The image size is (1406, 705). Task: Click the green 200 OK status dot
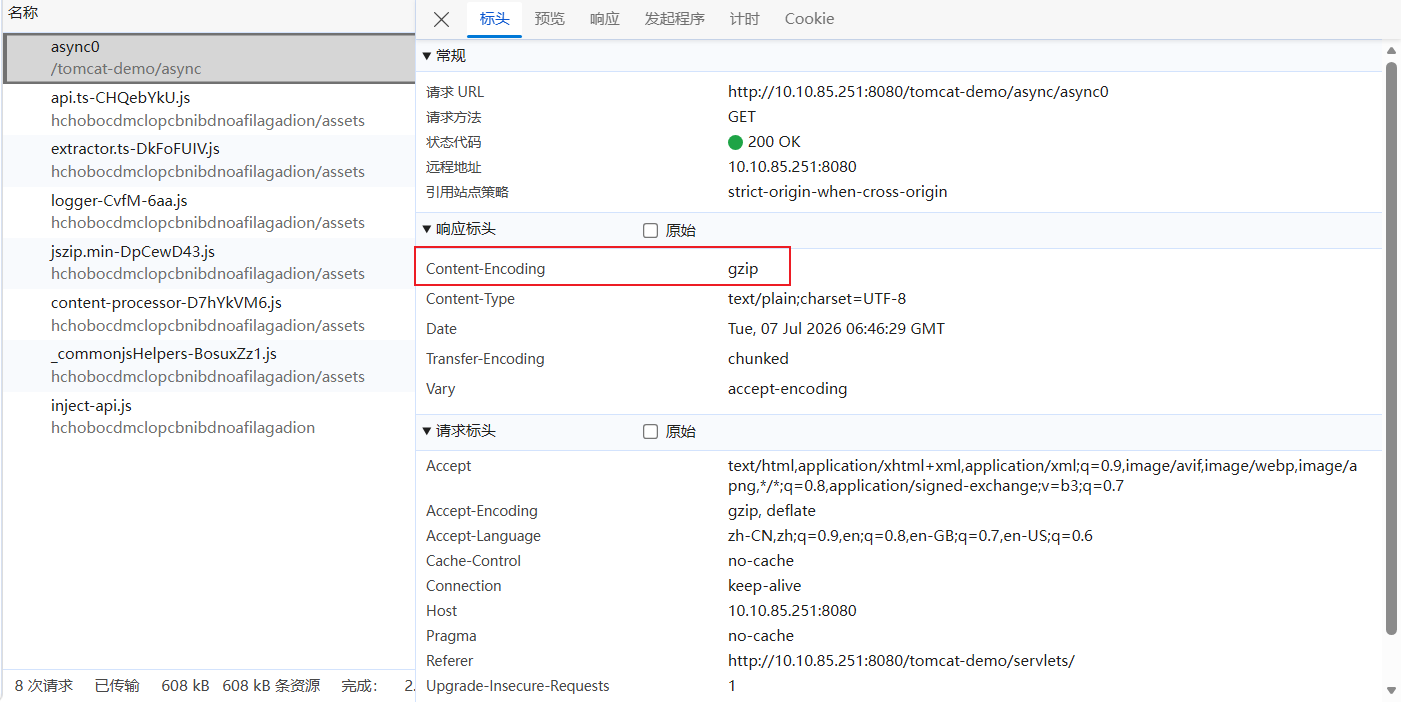735,142
